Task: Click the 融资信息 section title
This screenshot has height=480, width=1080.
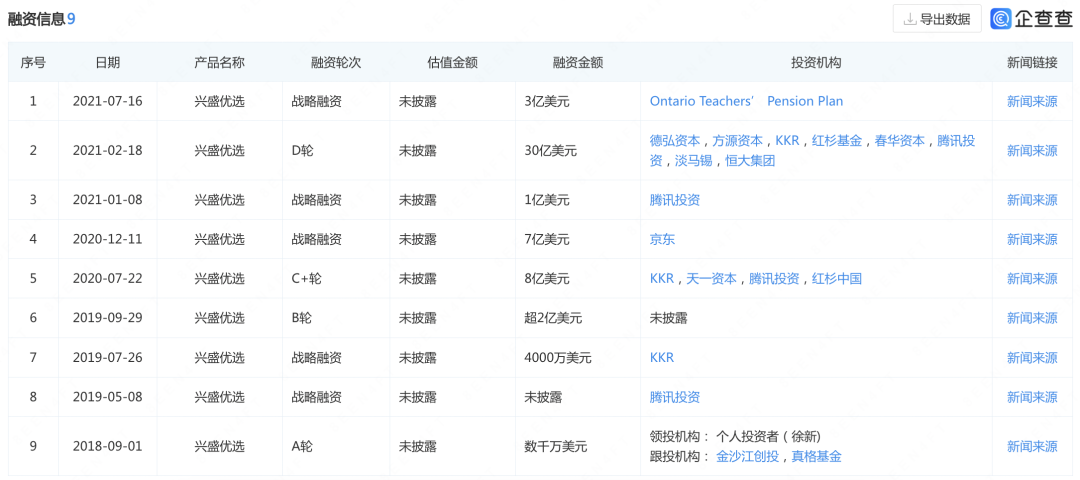Action: click(x=36, y=18)
